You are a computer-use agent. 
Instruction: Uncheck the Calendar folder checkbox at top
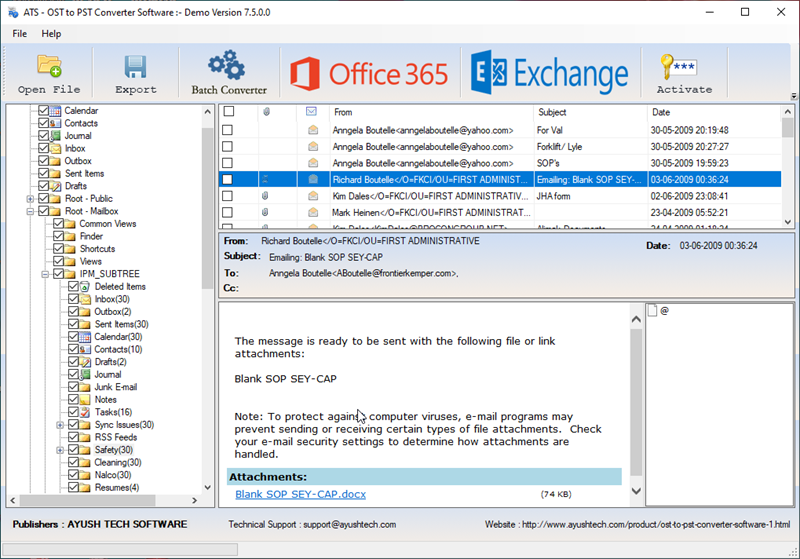coord(44,111)
